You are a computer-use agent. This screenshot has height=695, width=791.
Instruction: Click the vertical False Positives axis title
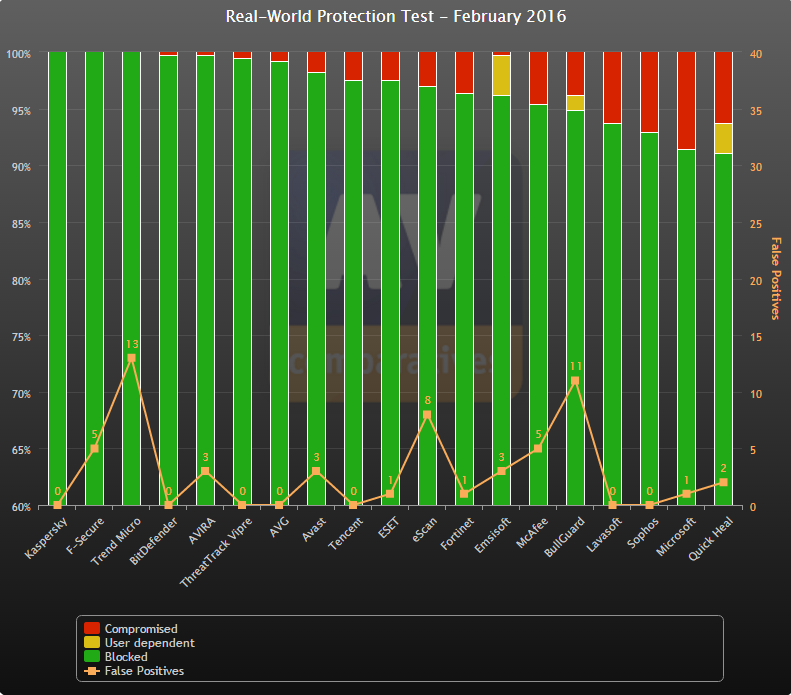(776, 278)
